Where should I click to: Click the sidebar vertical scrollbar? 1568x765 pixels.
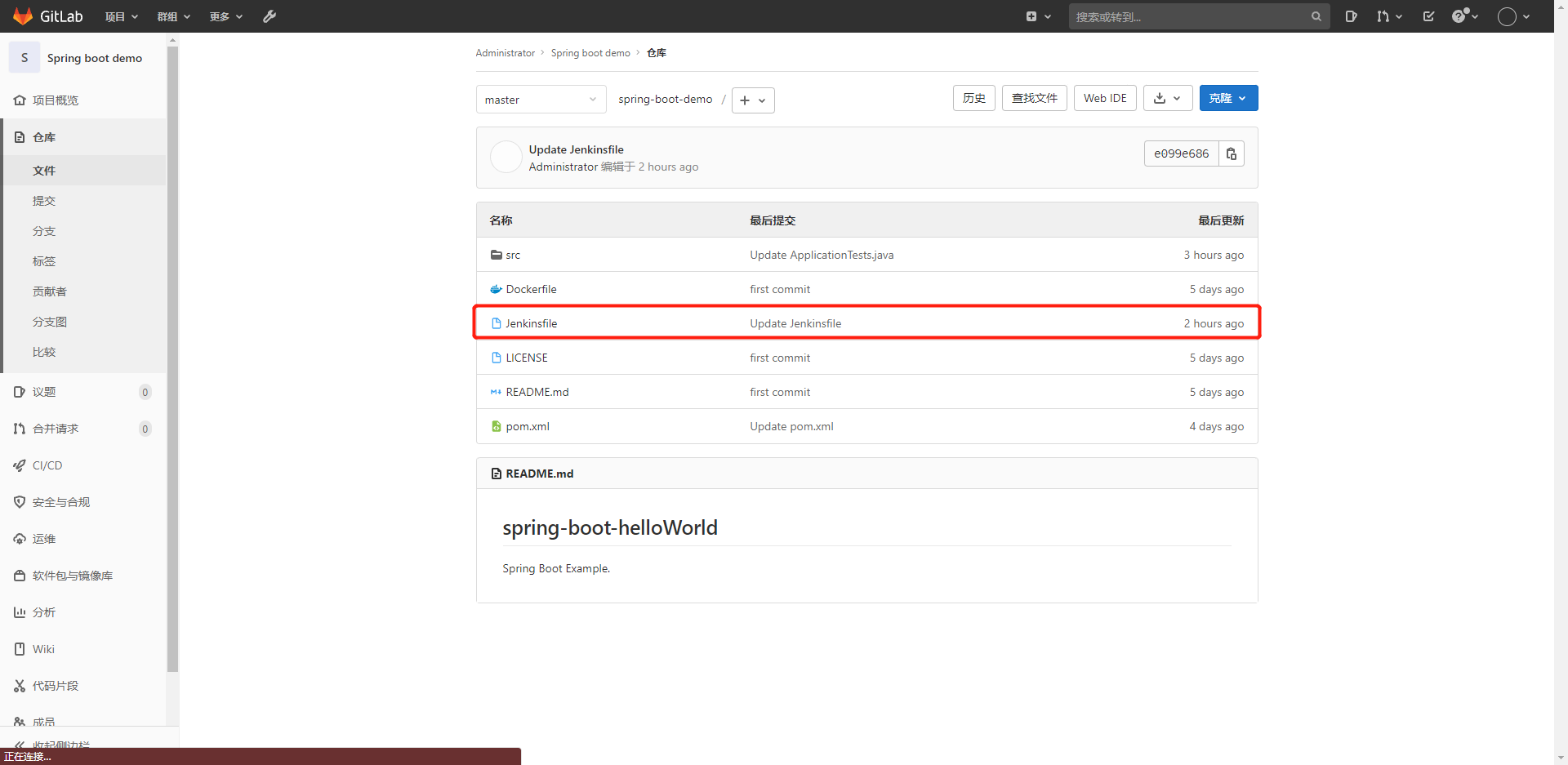point(172,359)
